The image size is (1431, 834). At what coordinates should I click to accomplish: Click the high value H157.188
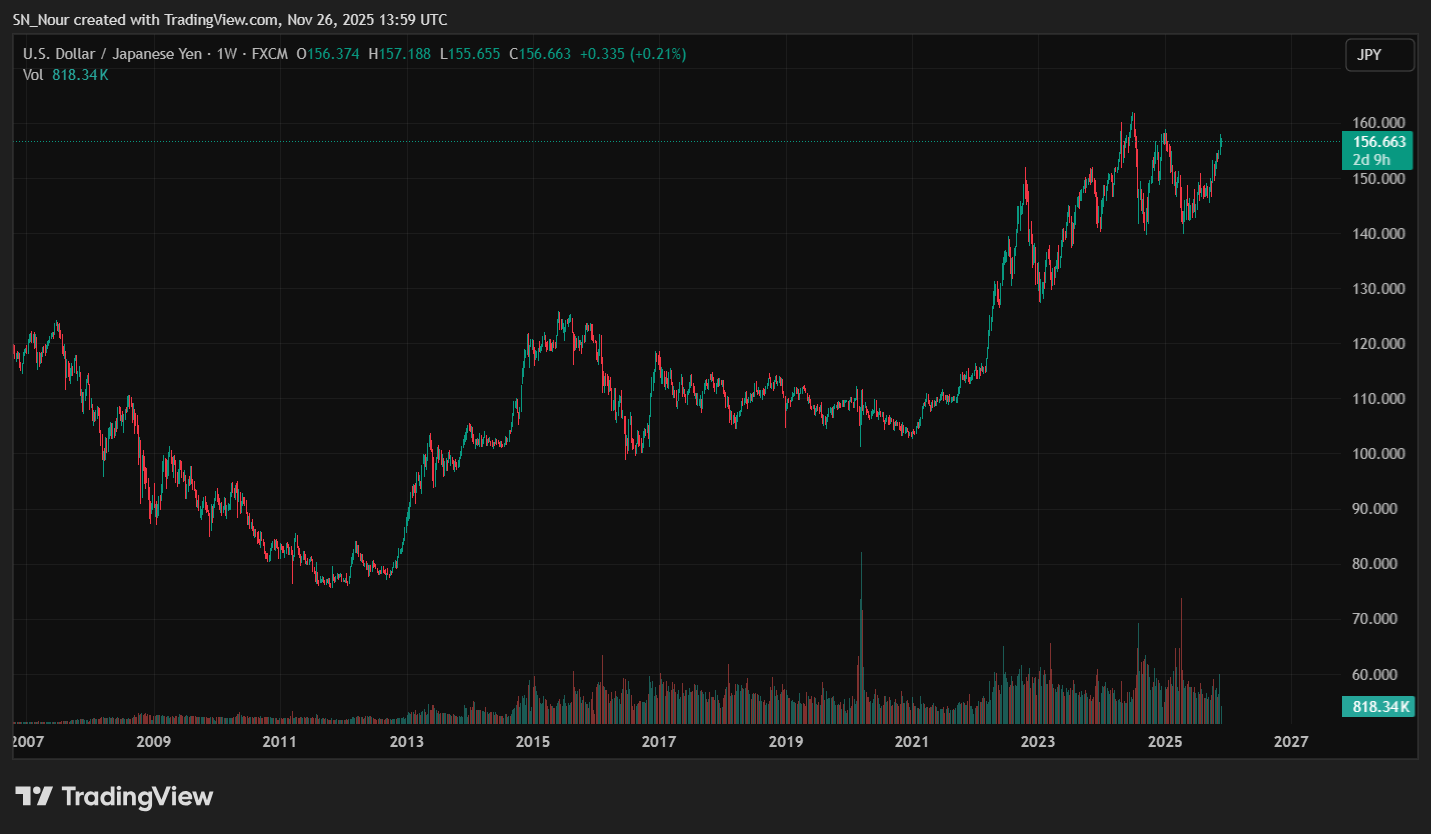point(399,54)
